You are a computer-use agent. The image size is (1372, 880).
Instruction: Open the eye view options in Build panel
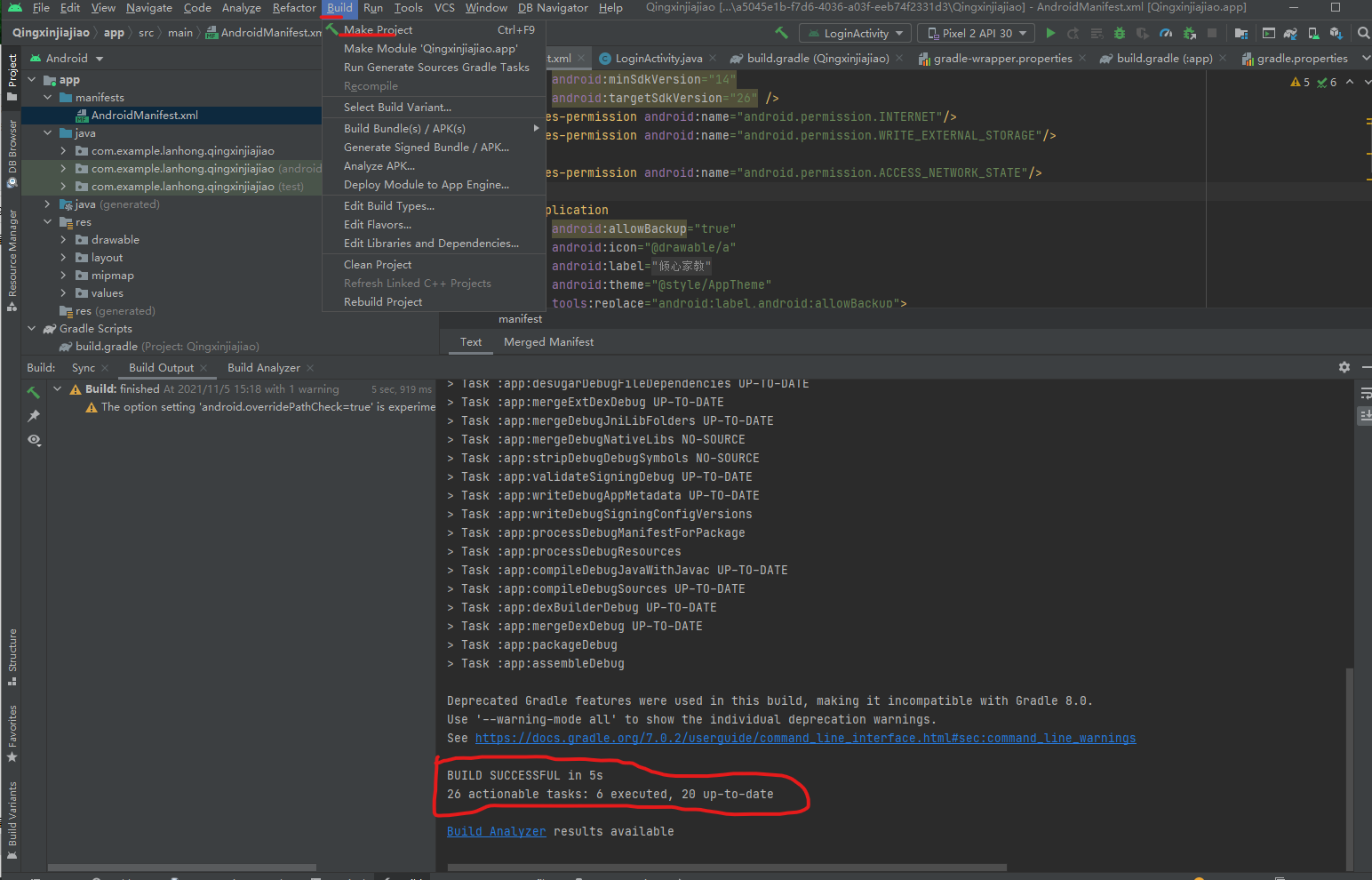(34, 440)
